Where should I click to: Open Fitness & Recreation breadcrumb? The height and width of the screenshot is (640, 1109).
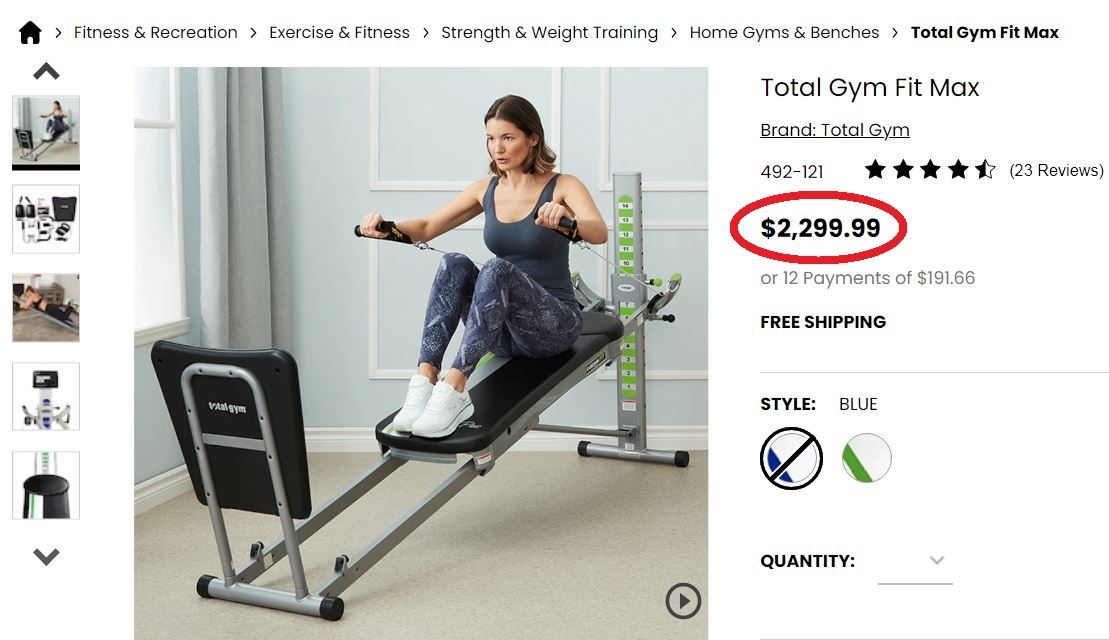(156, 33)
